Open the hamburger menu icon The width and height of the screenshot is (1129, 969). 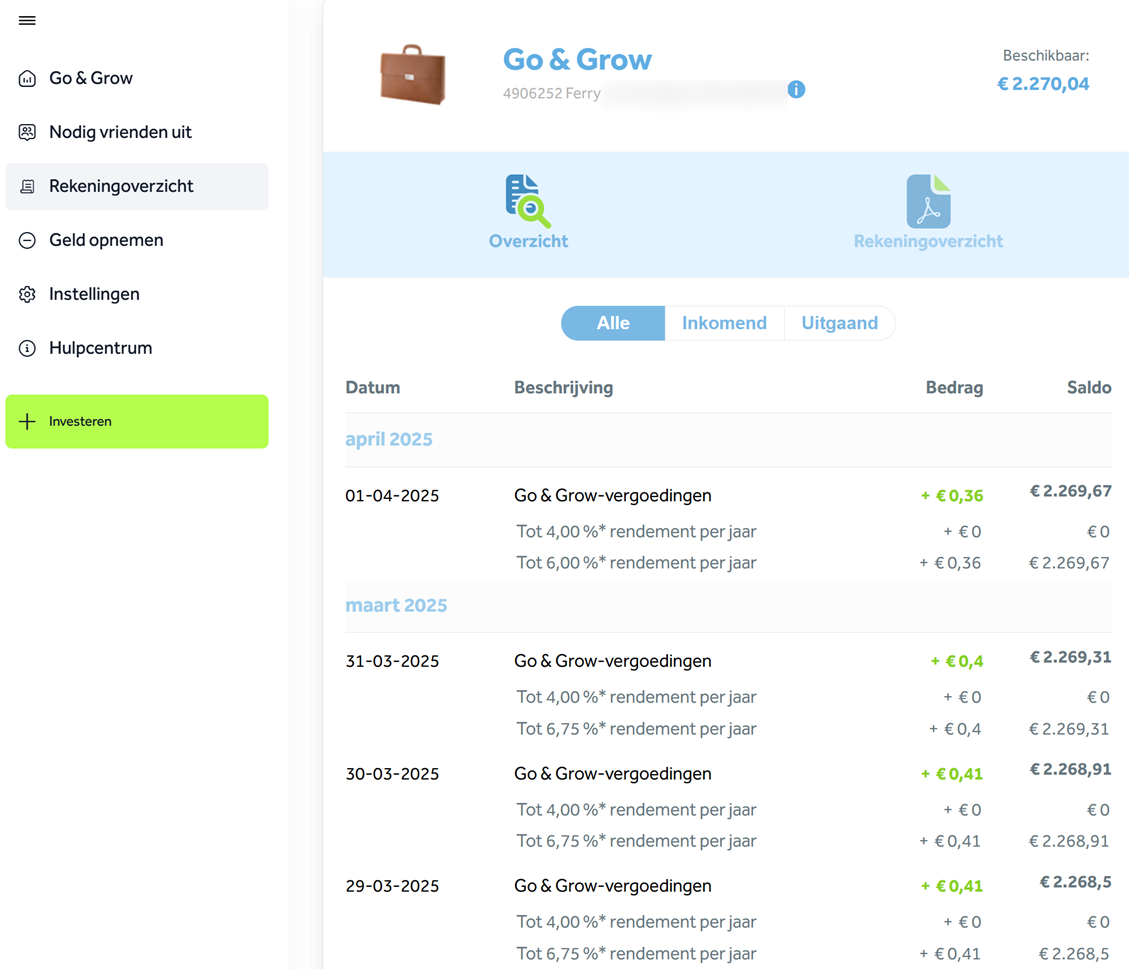[x=27, y=21]
